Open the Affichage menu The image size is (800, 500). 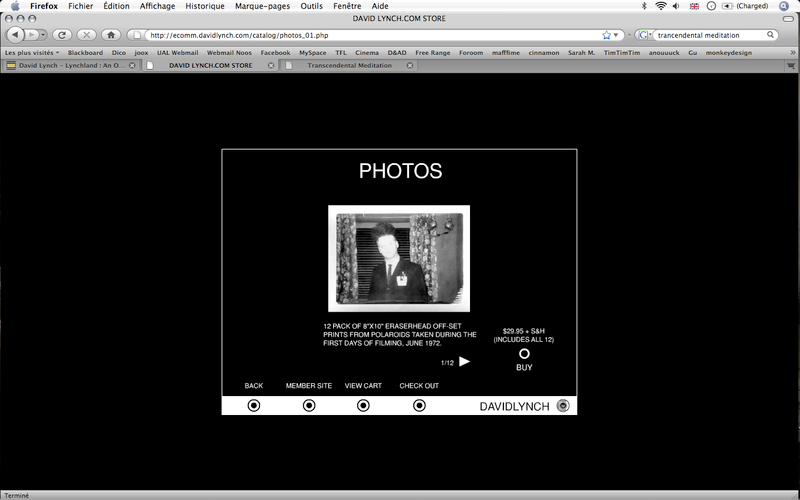tap(157, 6)
